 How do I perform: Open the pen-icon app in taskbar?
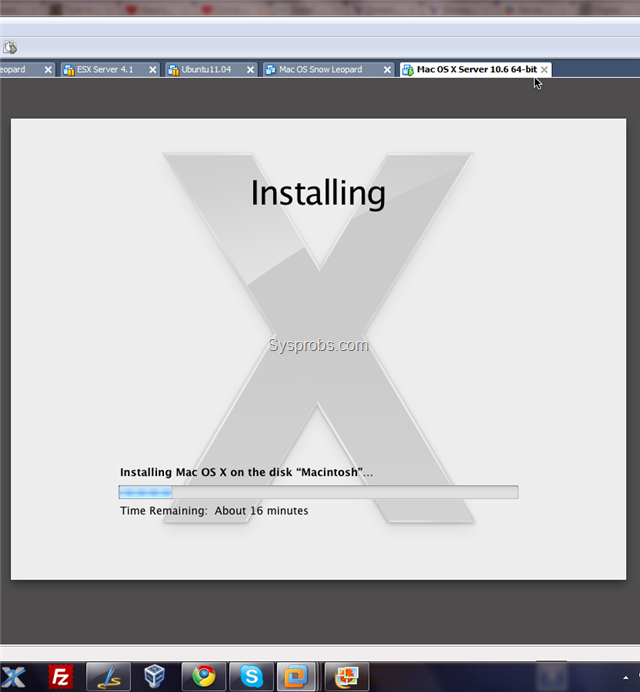(108, 677)
